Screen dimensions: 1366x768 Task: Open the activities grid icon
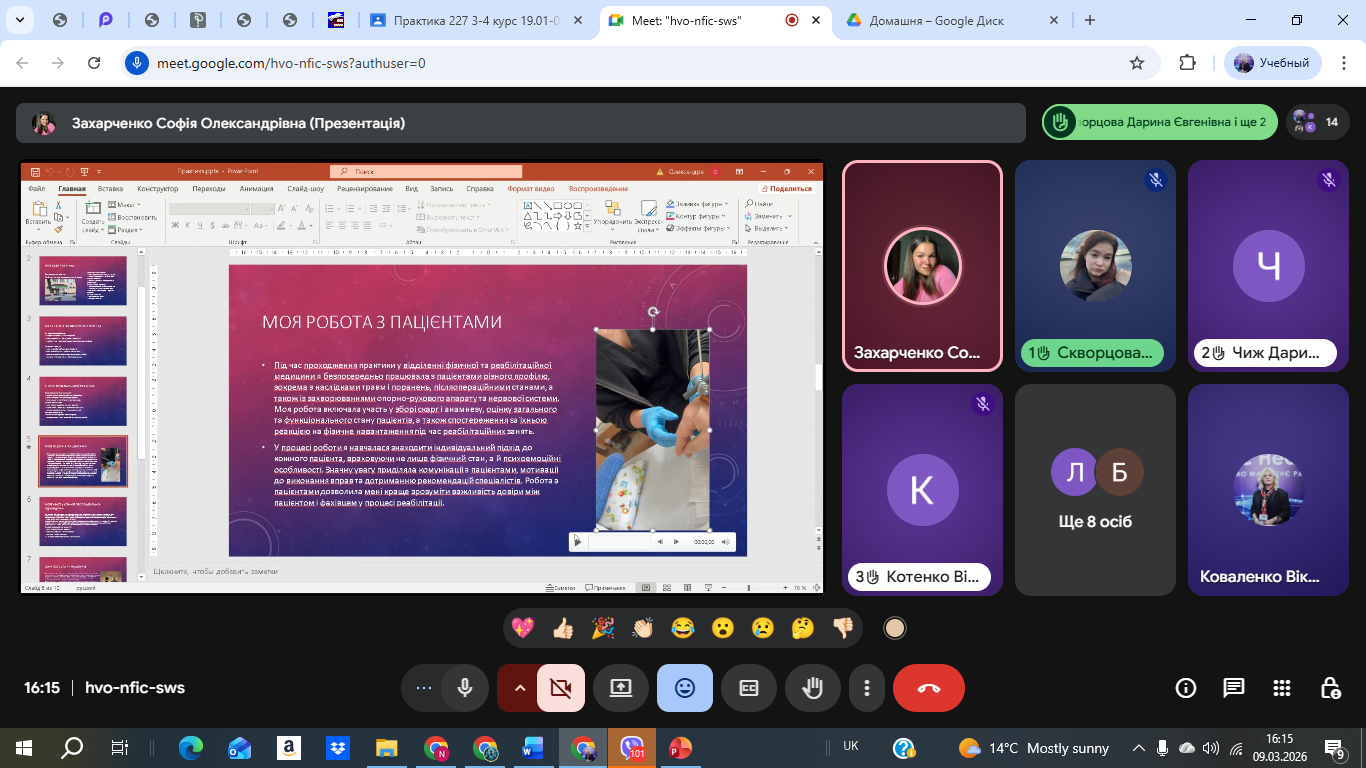[1282, 688]
